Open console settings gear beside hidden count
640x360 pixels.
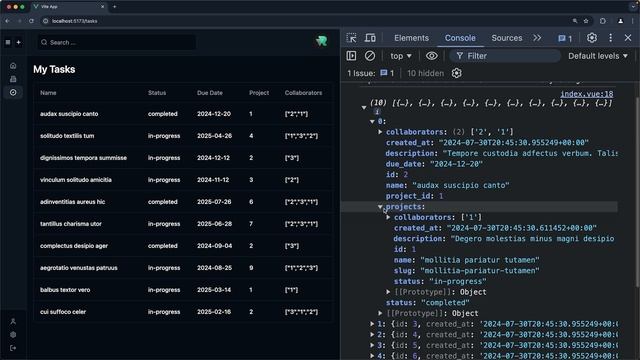(x=456, y=73)
